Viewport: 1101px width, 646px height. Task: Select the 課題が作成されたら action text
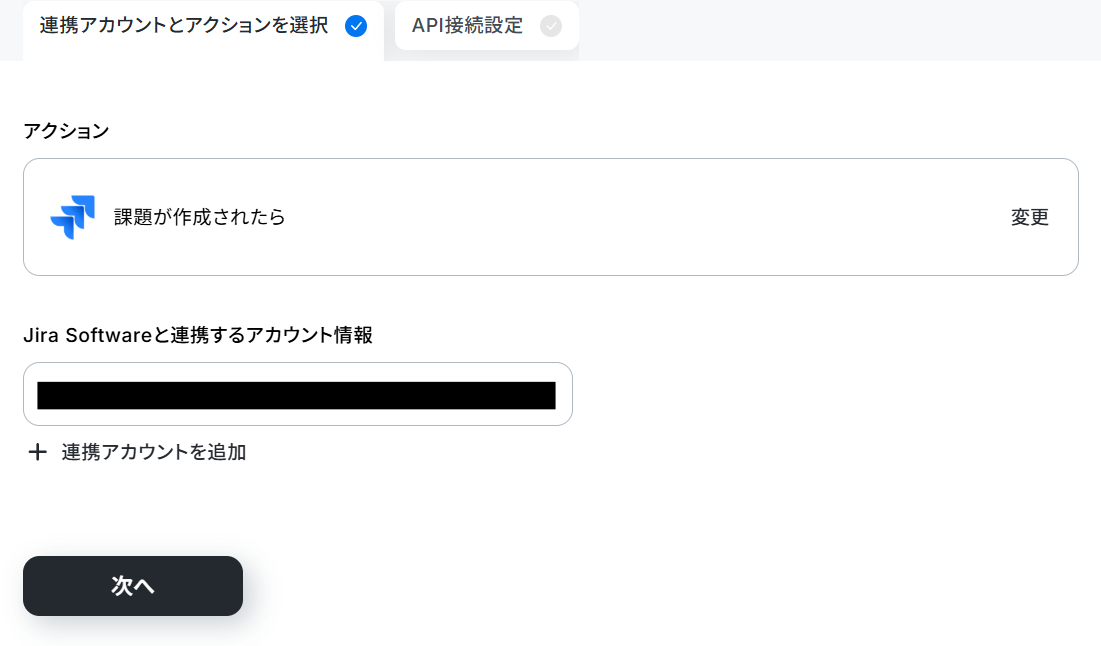199,217
